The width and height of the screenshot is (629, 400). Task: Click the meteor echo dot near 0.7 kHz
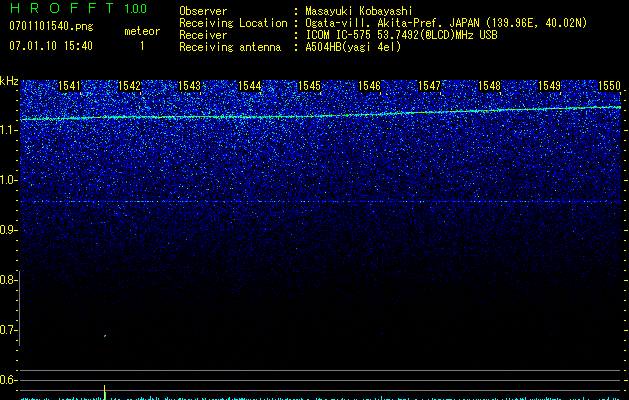(x=105, y=336)
